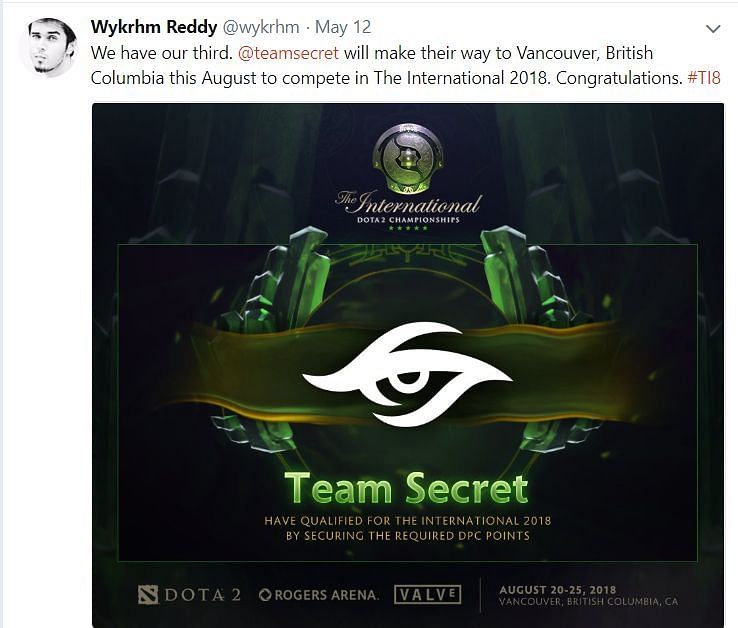Open the embedded Team Secret image
The width and height of the screenshot is (738, 628).
(x=408, y=365)
